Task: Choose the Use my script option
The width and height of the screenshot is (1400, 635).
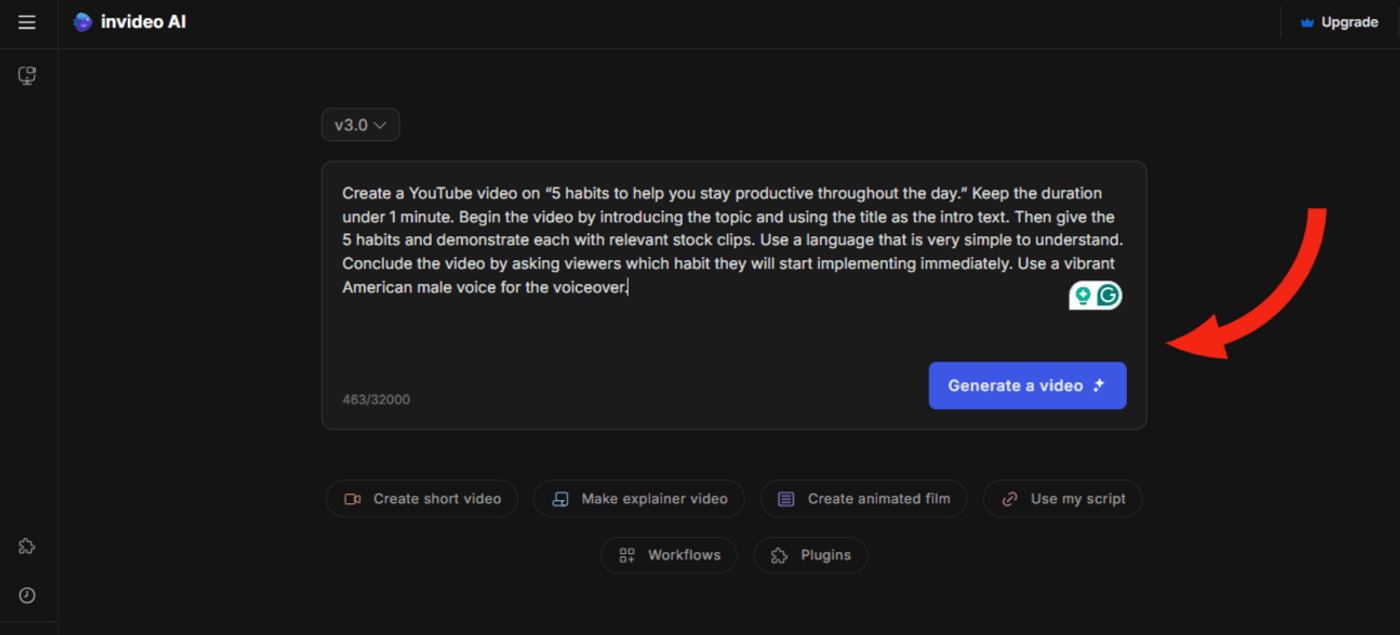Action: (x=1063, y=498)
